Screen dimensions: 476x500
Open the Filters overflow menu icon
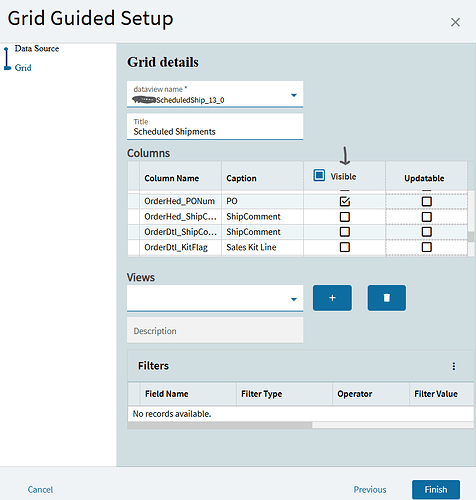point(454,366)
